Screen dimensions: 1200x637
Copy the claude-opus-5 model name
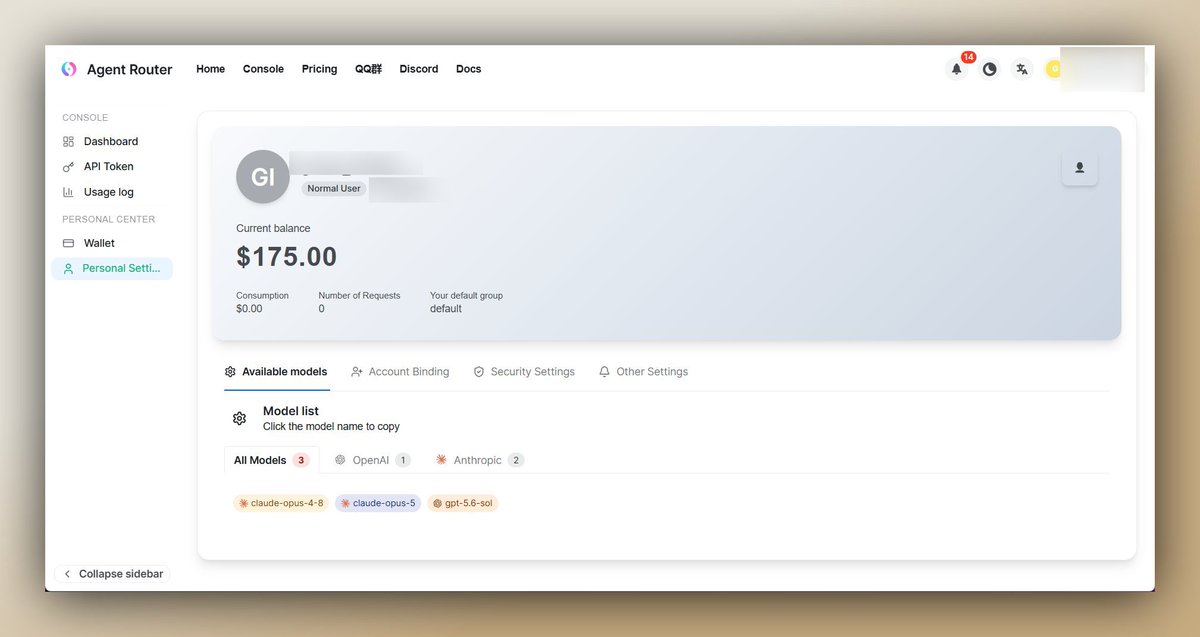[x=378, y=503]
